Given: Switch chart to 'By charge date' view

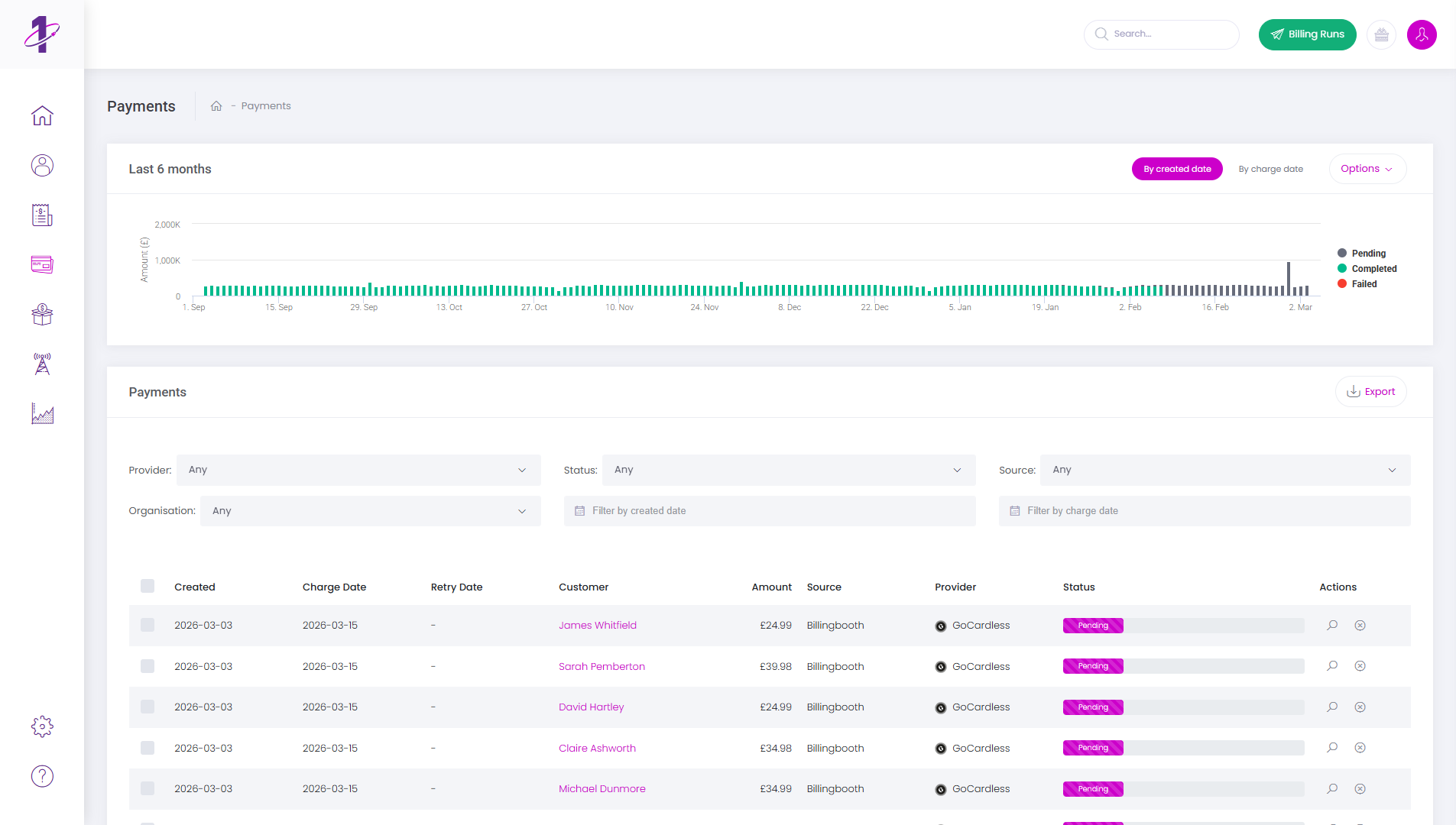Looking at the screenshot, I should pos(1271,169).
